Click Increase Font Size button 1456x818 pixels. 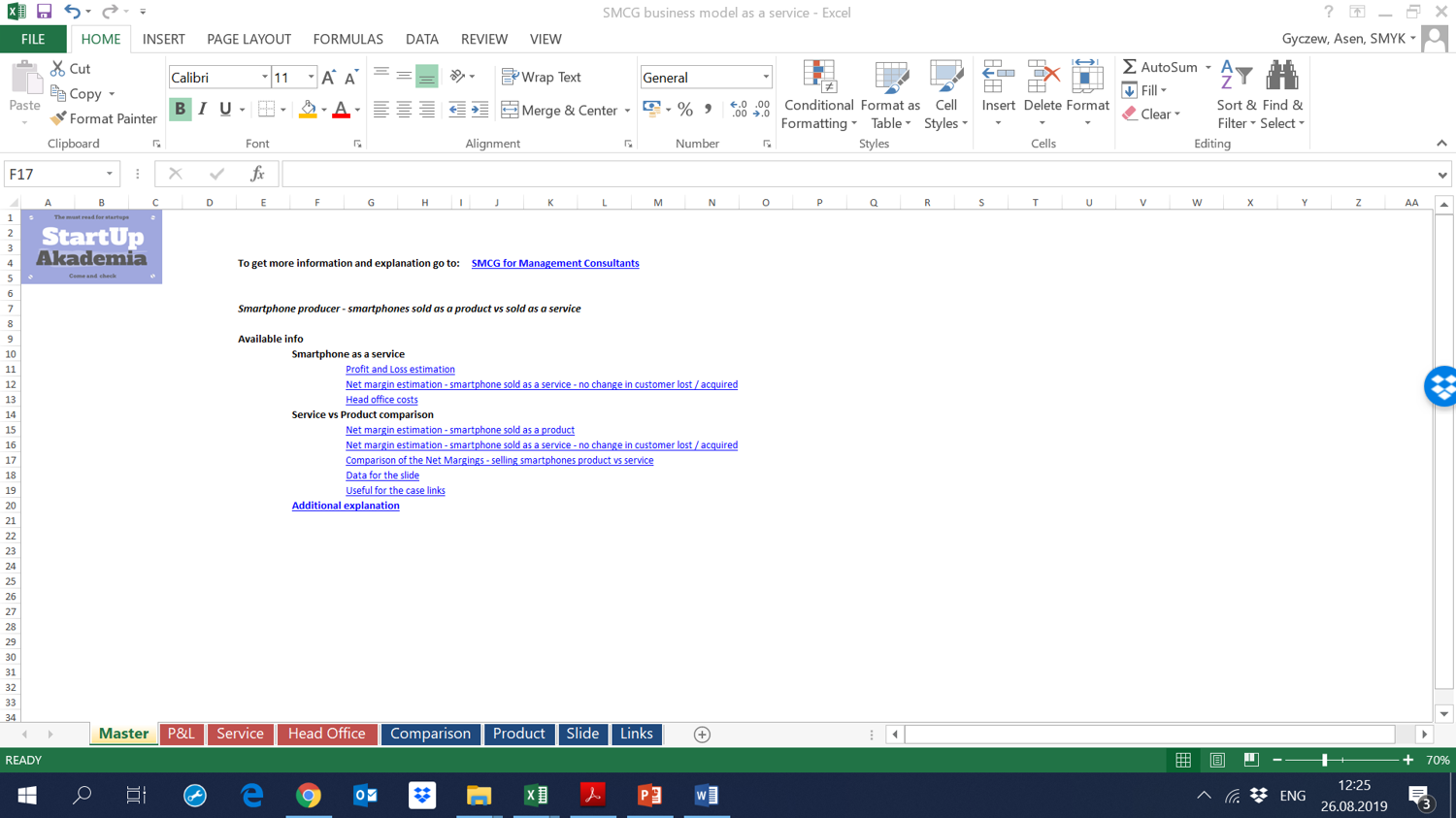pyautogui.click(x=328, y=78)
